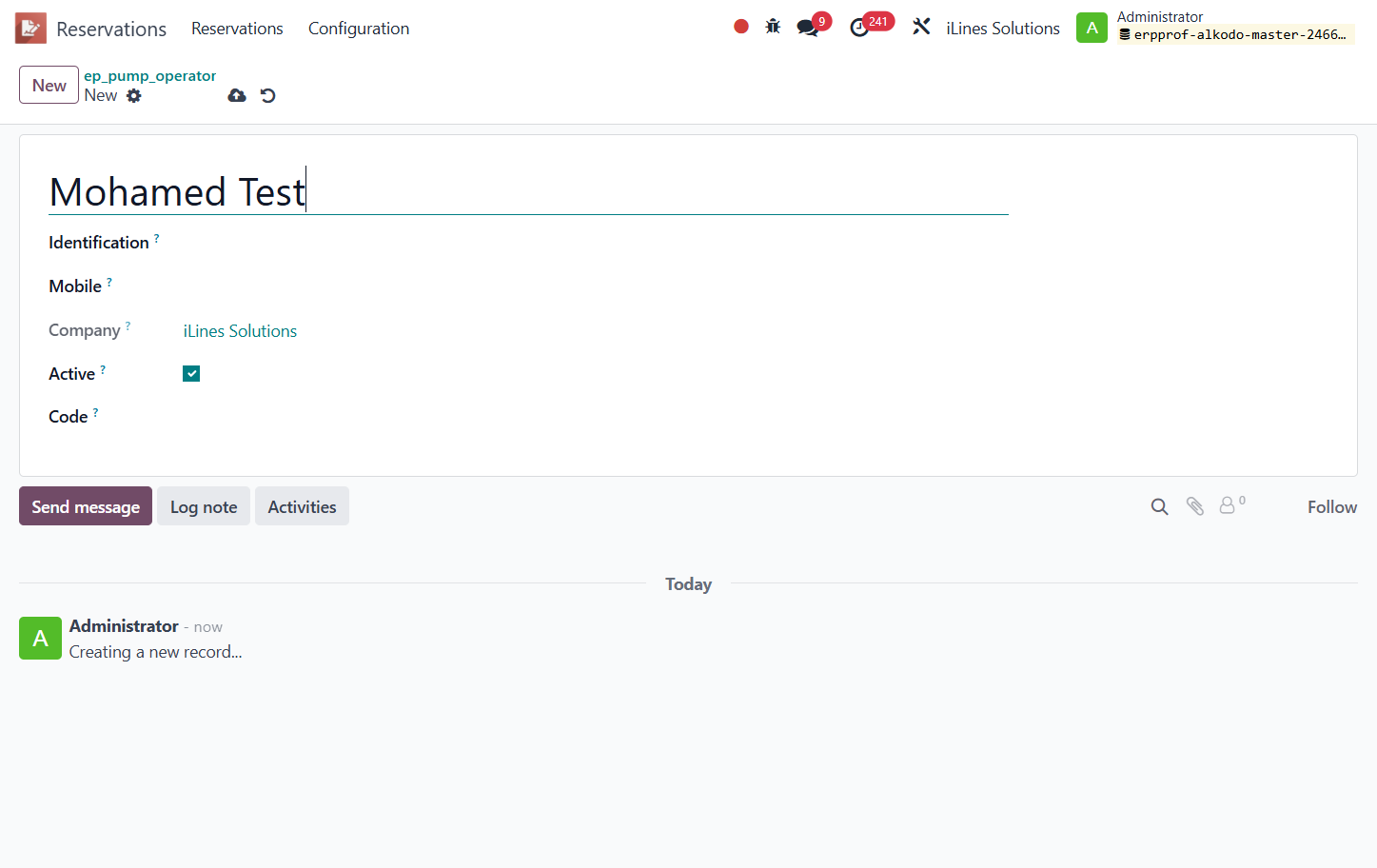Click the Company field help question mark

128,325
